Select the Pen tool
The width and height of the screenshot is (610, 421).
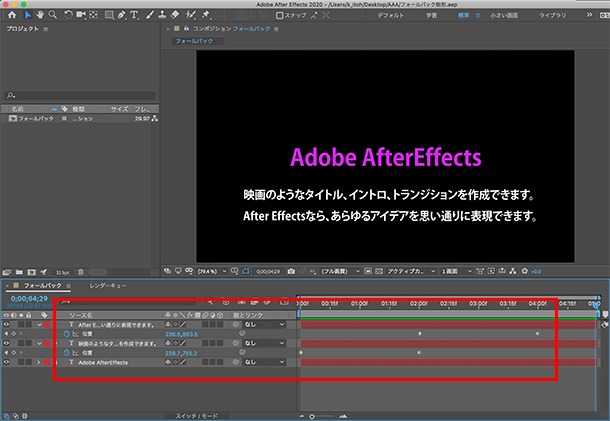pyautogui.click(x=121, y=15)
